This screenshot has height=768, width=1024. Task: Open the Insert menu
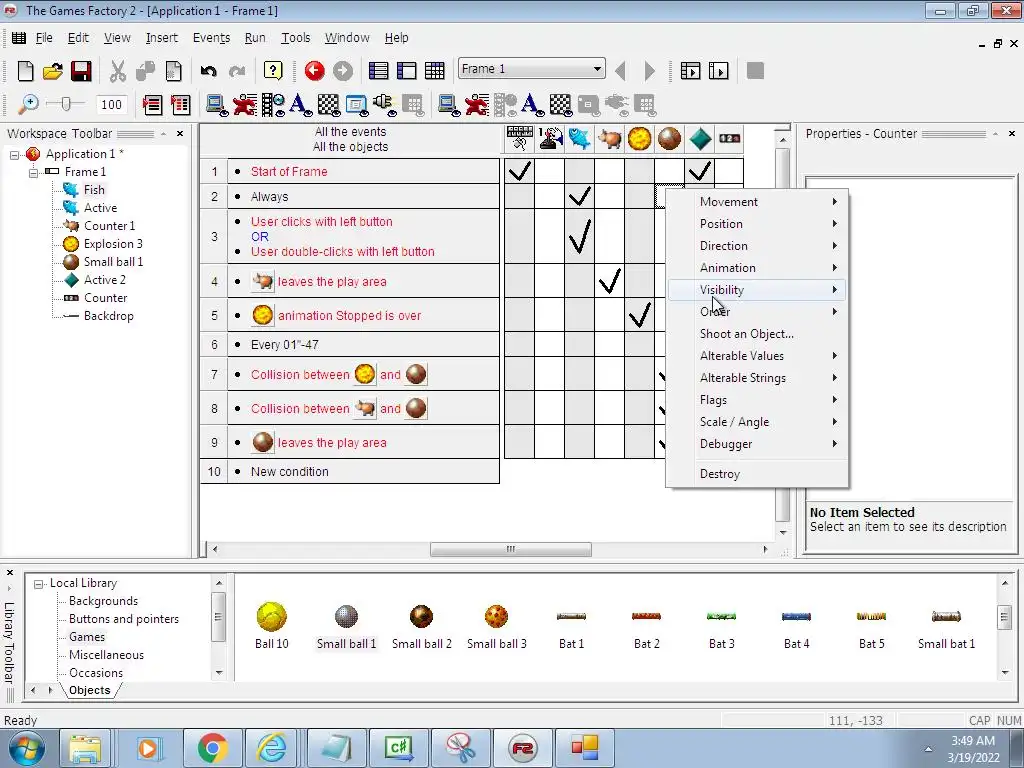161,38
